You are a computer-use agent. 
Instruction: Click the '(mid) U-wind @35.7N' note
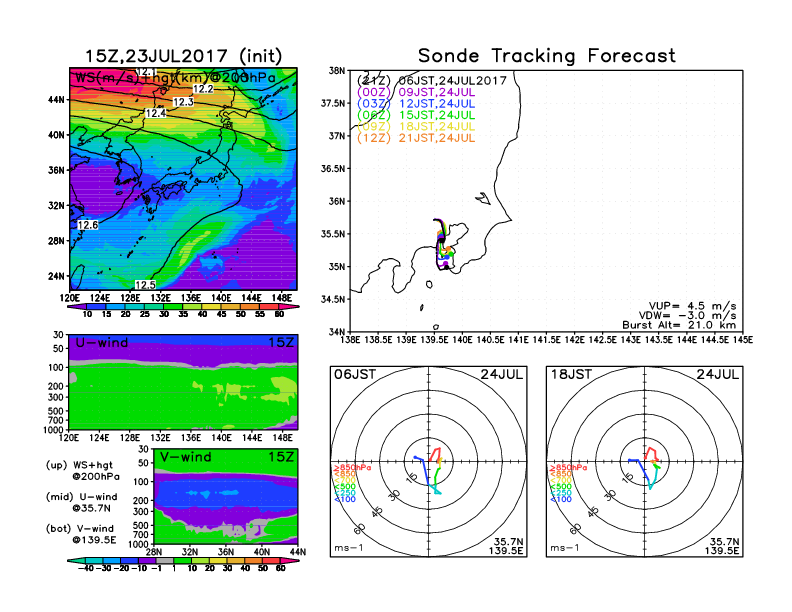point(81,502)
